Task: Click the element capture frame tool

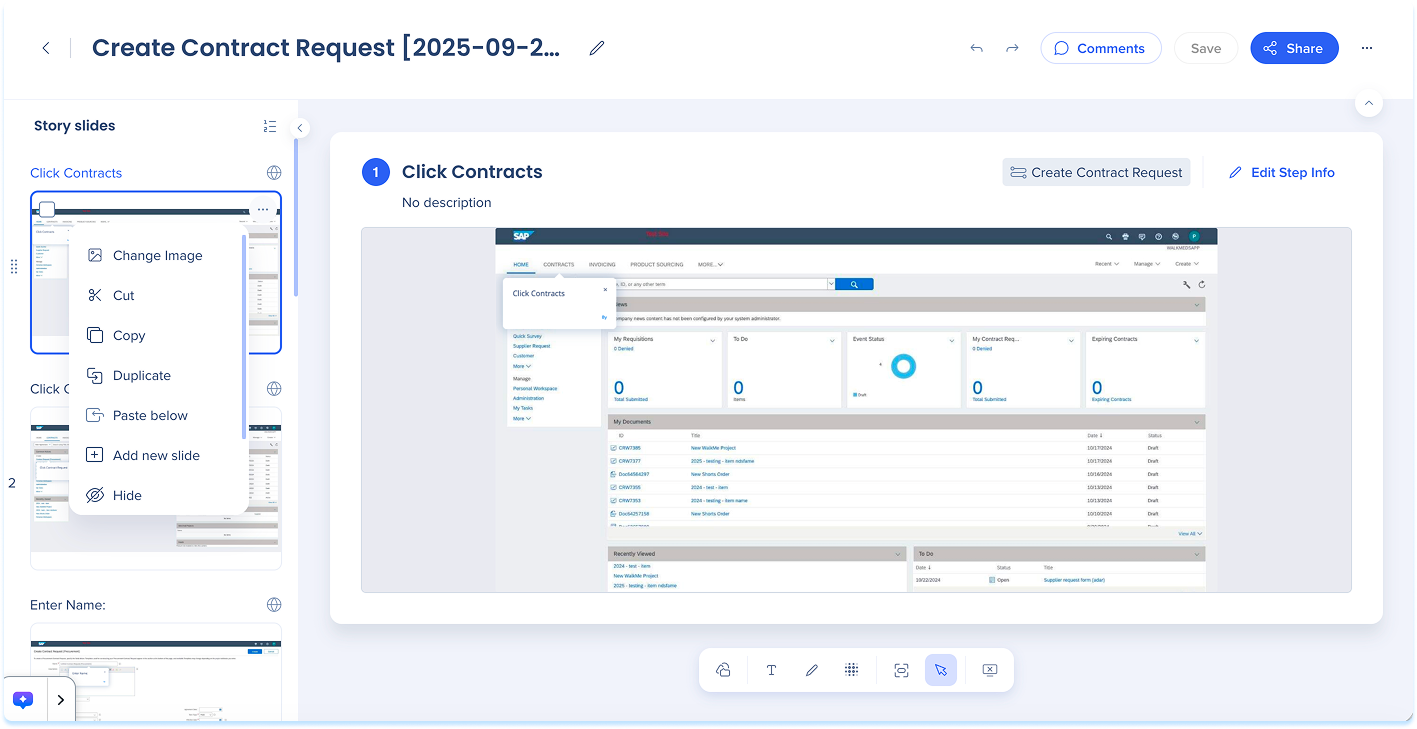Action: (901, 670)
